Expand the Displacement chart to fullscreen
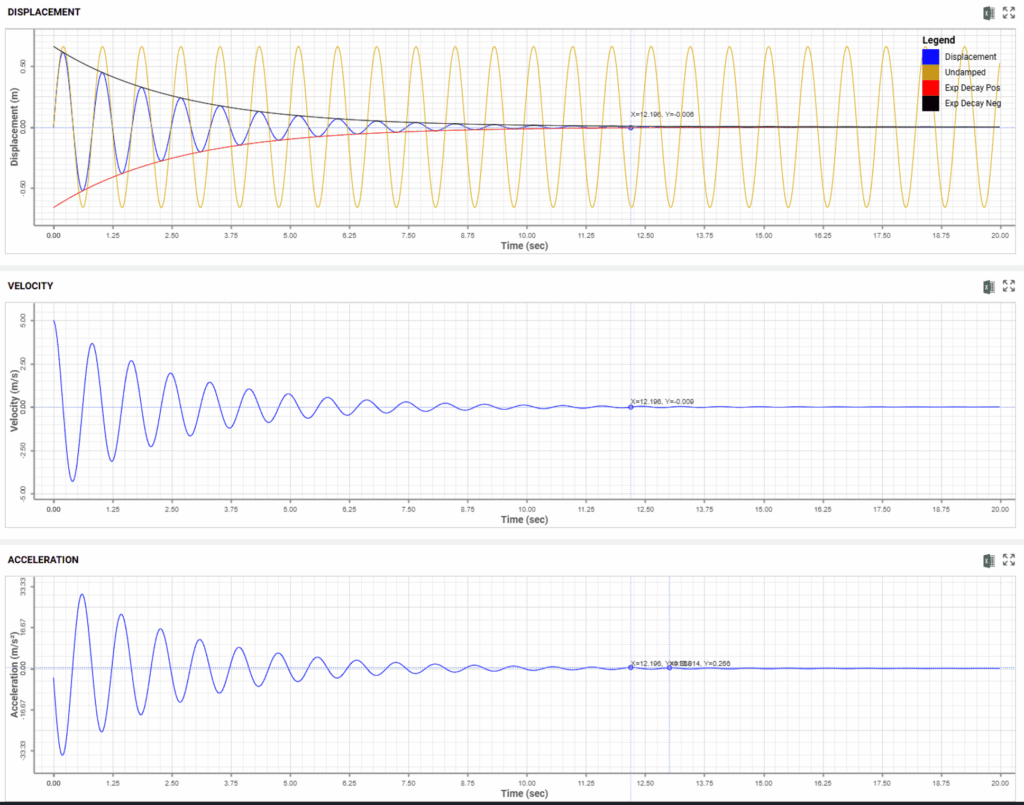 click(x=1009, y=12)
